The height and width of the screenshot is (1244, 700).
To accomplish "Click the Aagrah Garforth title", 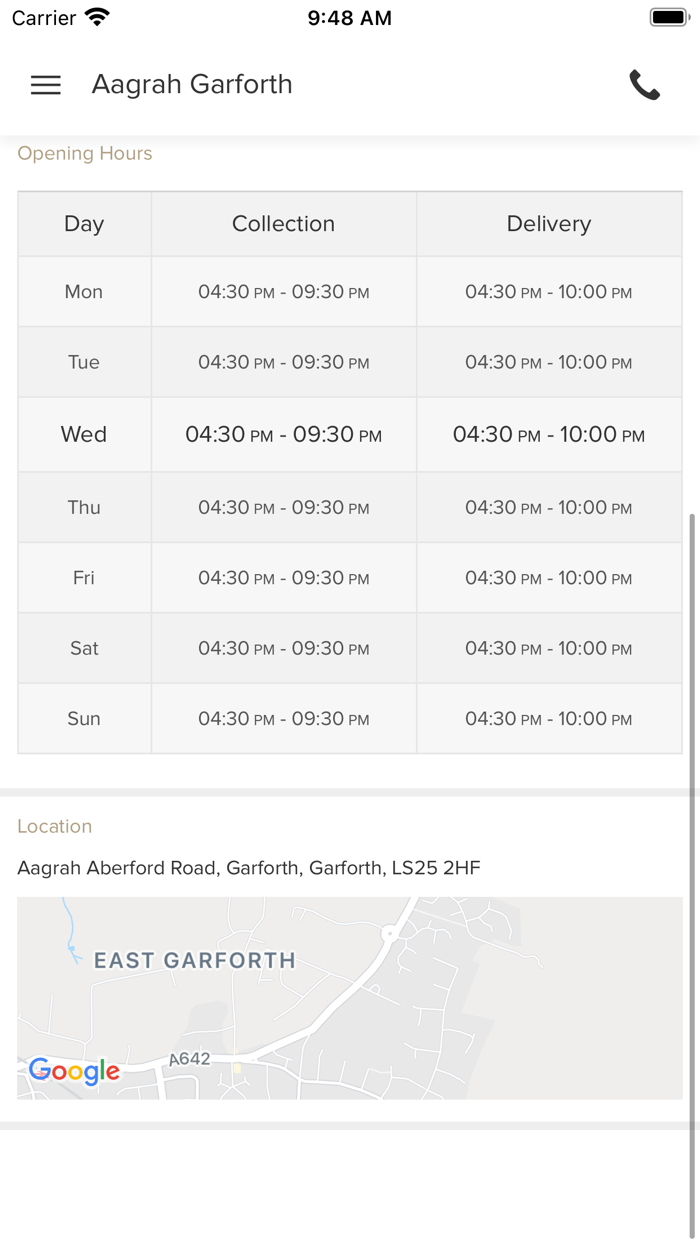I will [192, 84].
